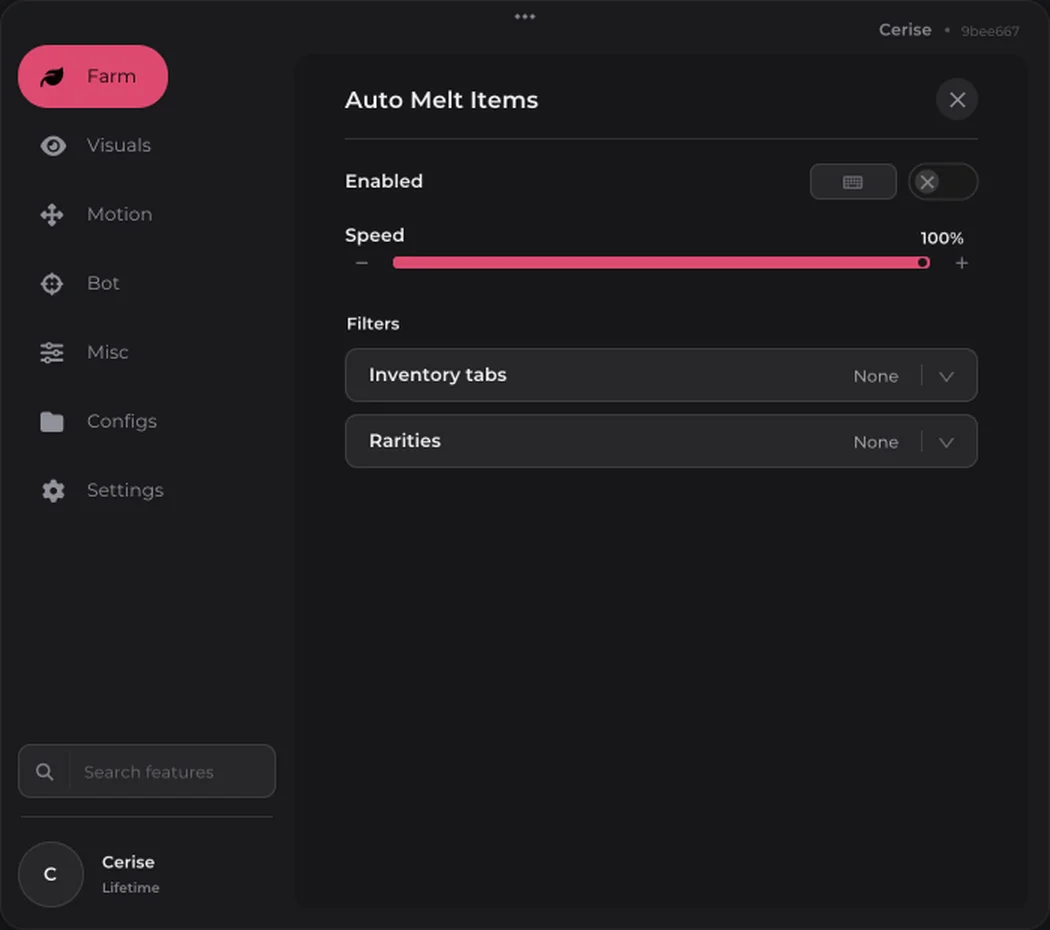The width and height of the screenshot is (1050, 930).
Task: Click the Speed slider track
Action: pyautogui.click(x=661, y=262)
